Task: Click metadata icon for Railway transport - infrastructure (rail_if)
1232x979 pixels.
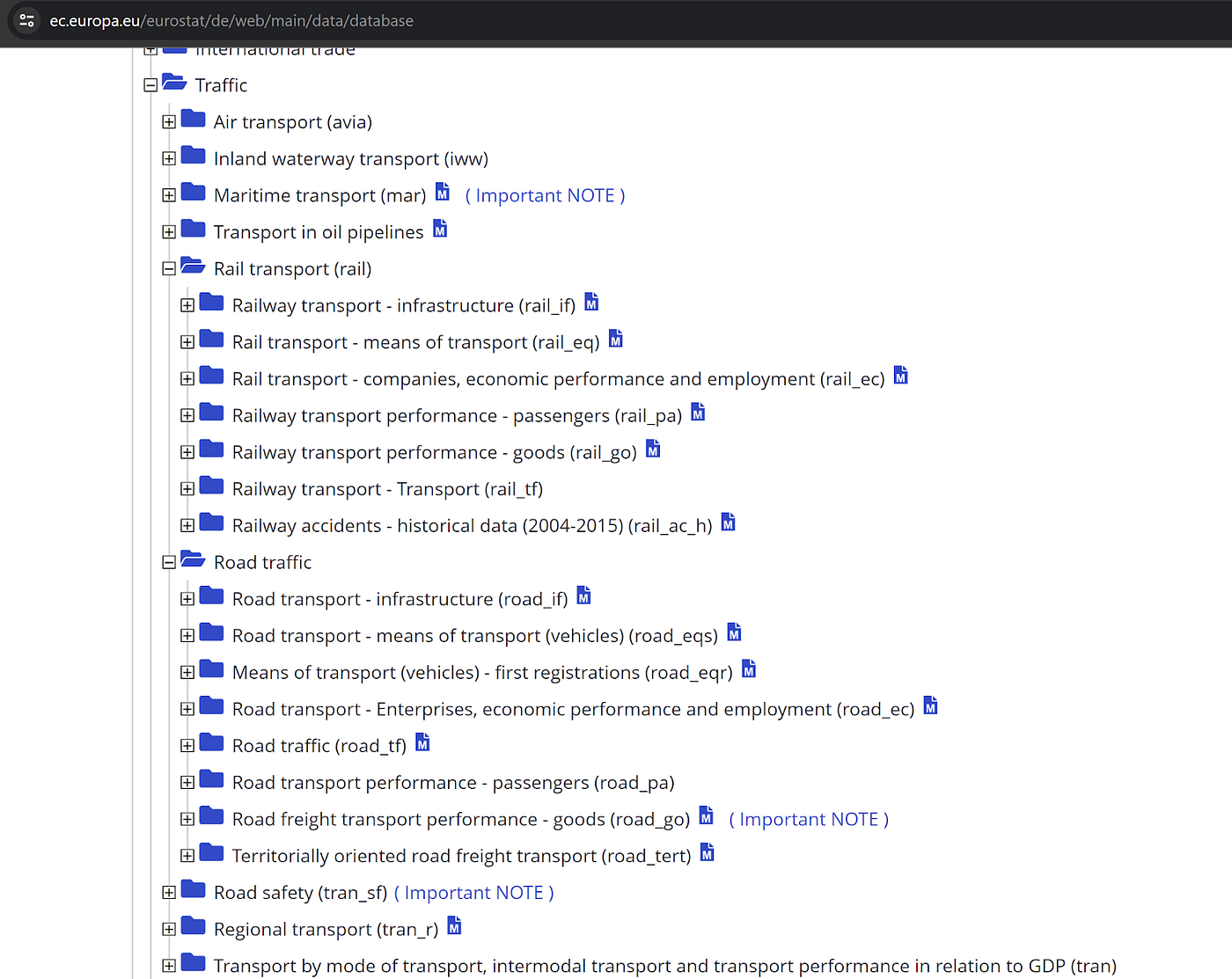Action: pyautogui.click(x=590, y=302)
